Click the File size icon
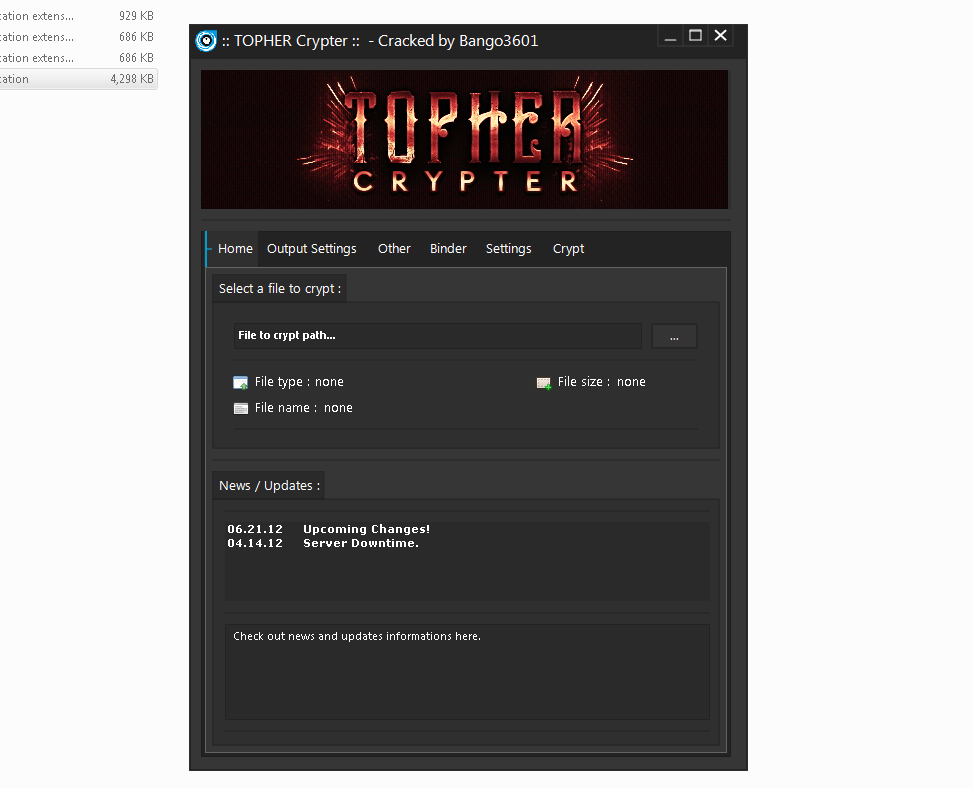Viewport: 974px width, 788px height. pos(544,383)
